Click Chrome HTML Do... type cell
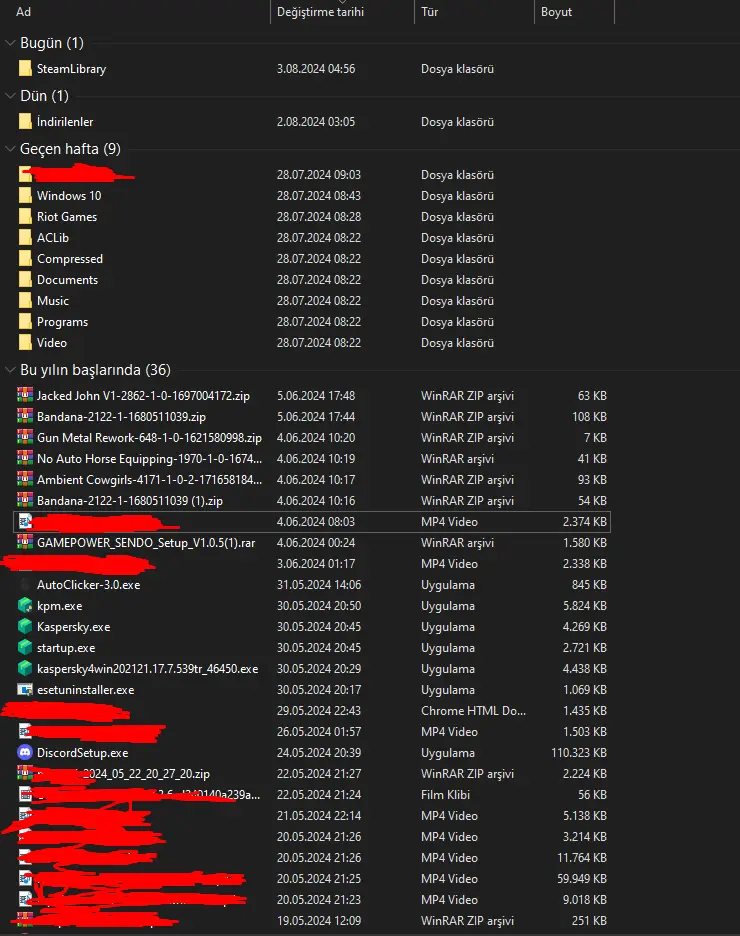The height and width of the screenshot is (936, 740). pos(473,711)
